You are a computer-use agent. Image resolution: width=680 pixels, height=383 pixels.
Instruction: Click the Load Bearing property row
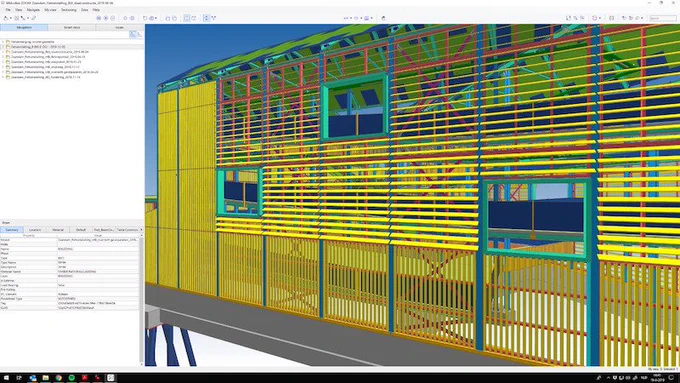click(x=69, y=285)
